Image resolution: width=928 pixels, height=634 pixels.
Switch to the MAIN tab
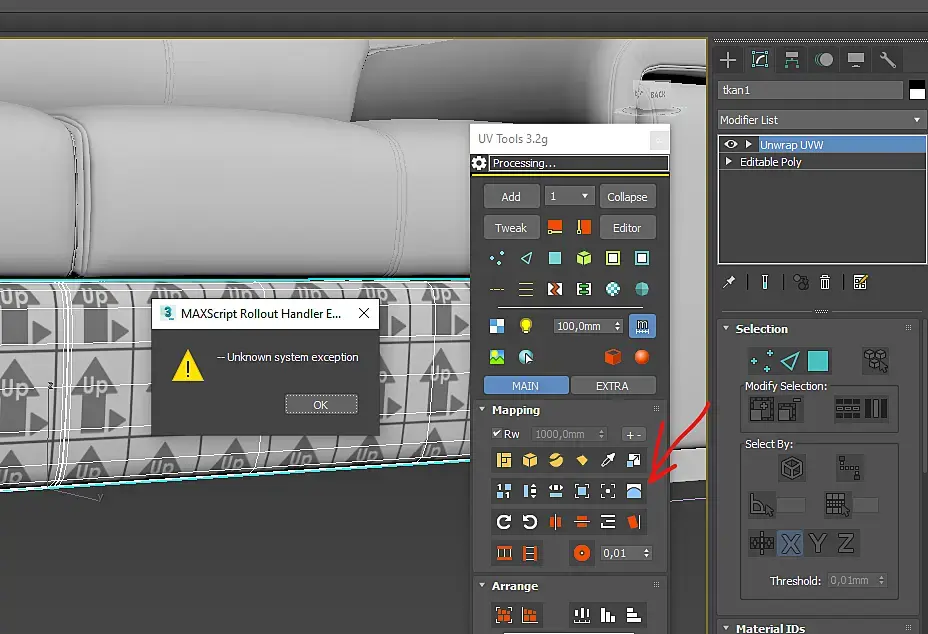[526, 386]
